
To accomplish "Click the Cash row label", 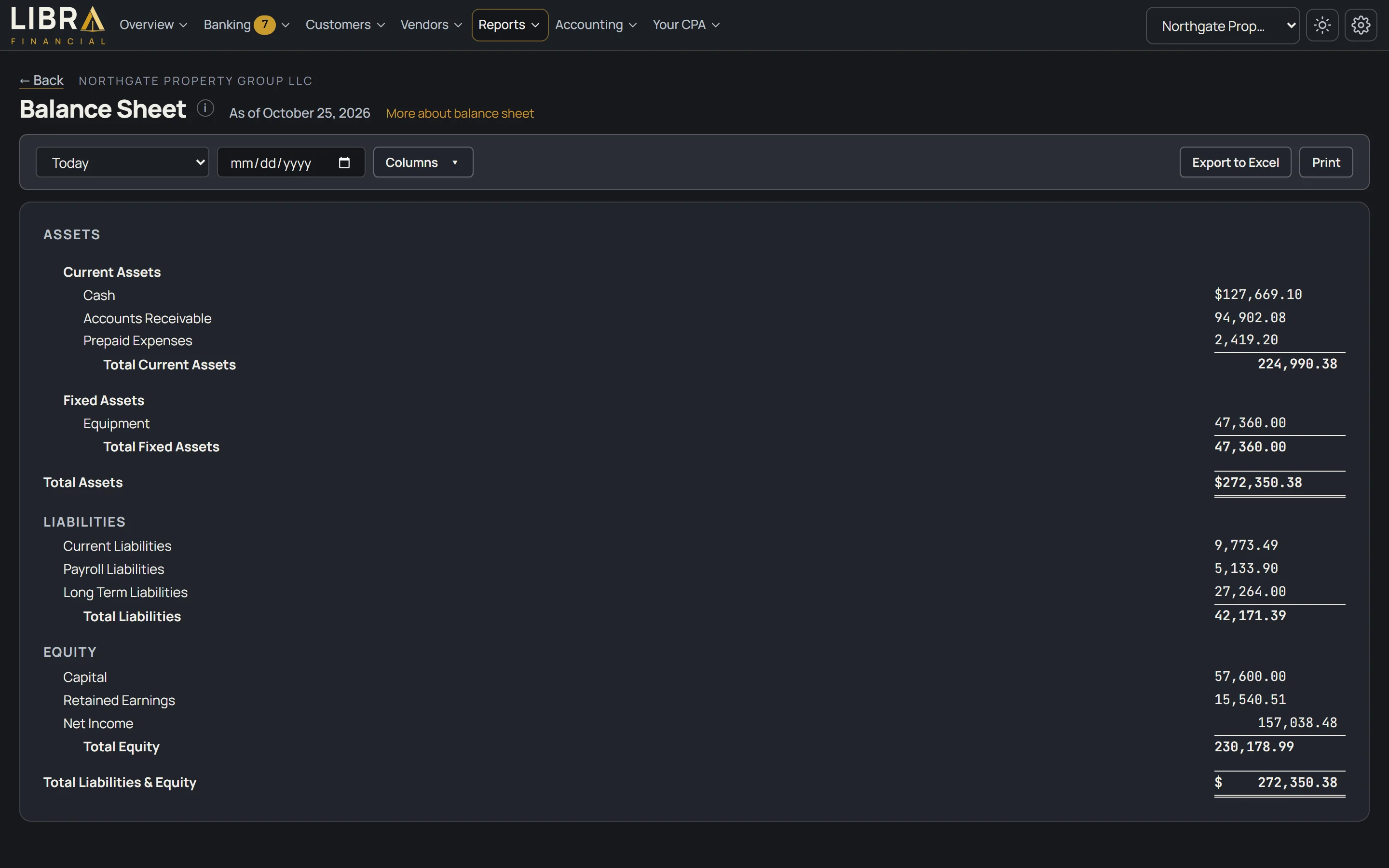I will [x=99, y=295].
